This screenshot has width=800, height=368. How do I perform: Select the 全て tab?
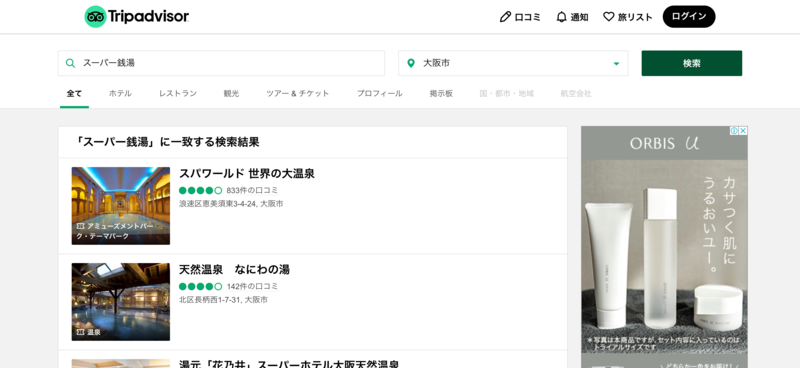coord(74,93)
